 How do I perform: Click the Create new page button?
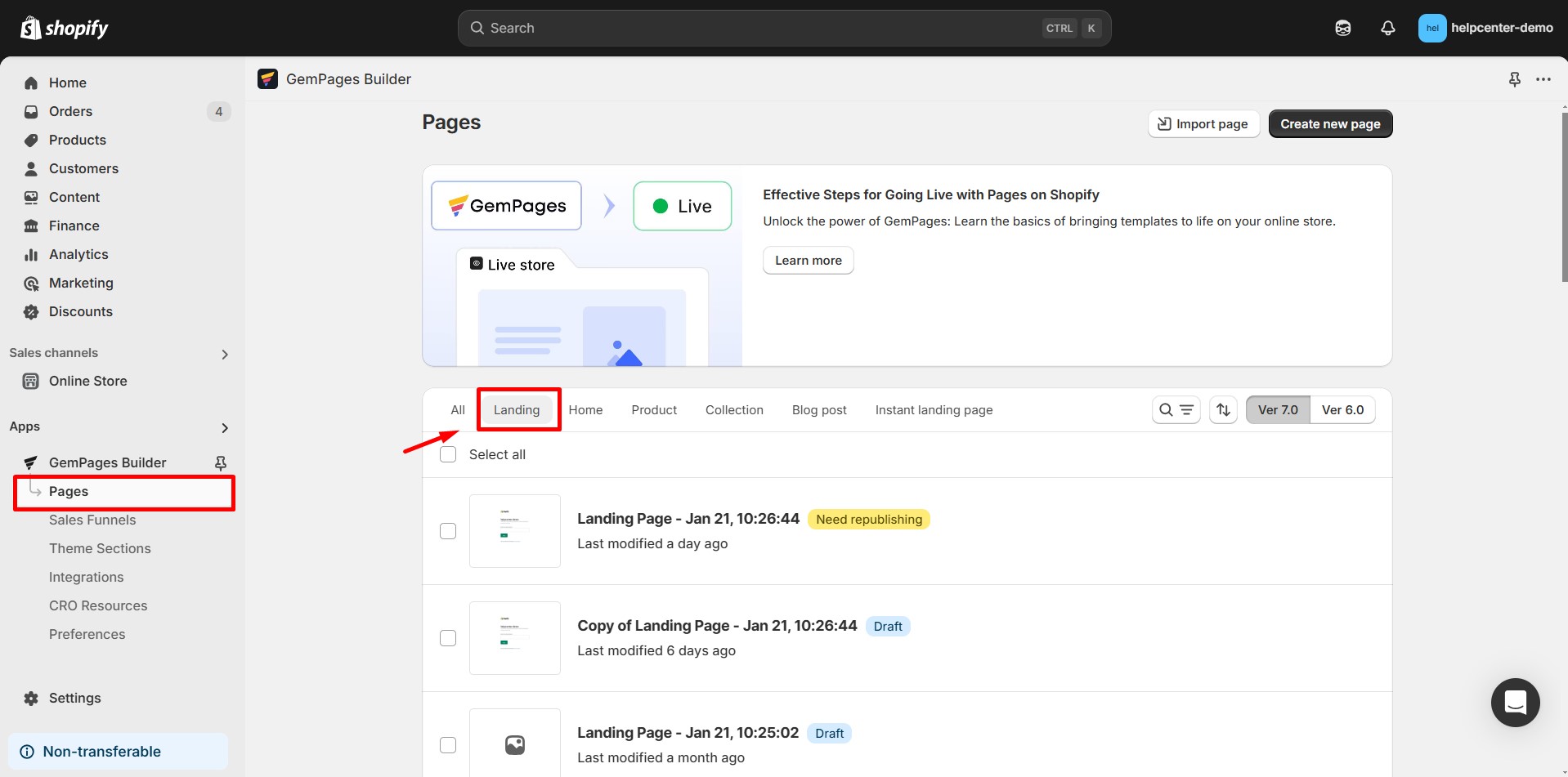pyautogui.click(x=1329, y=123)
